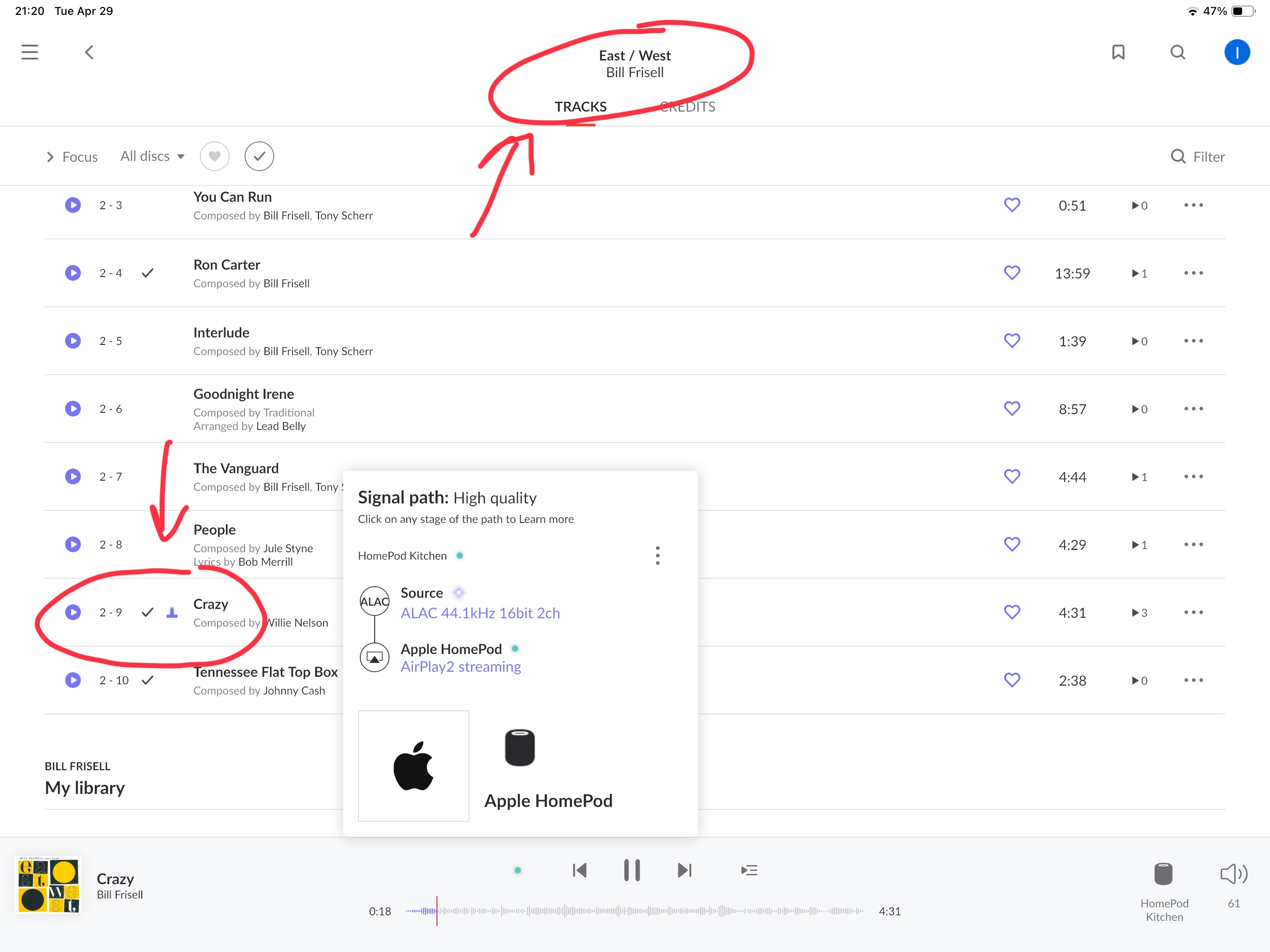Play track Tennessee Flat Top Box
1270x952 pixels.
click(x=73, y=680)
